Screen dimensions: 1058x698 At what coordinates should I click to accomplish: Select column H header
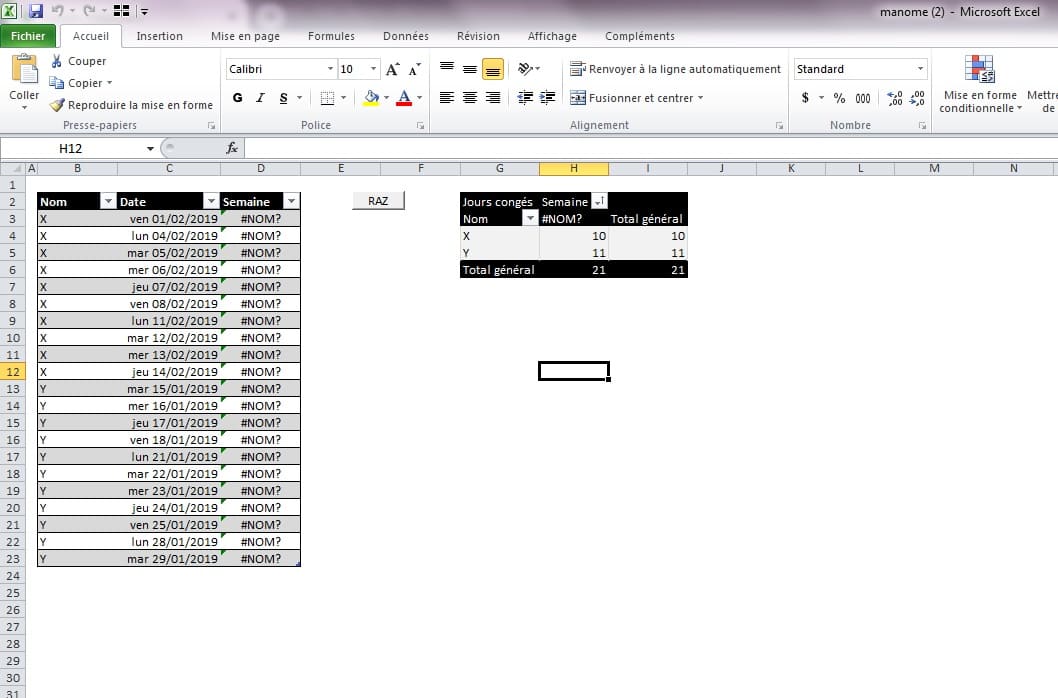(574, 169)
